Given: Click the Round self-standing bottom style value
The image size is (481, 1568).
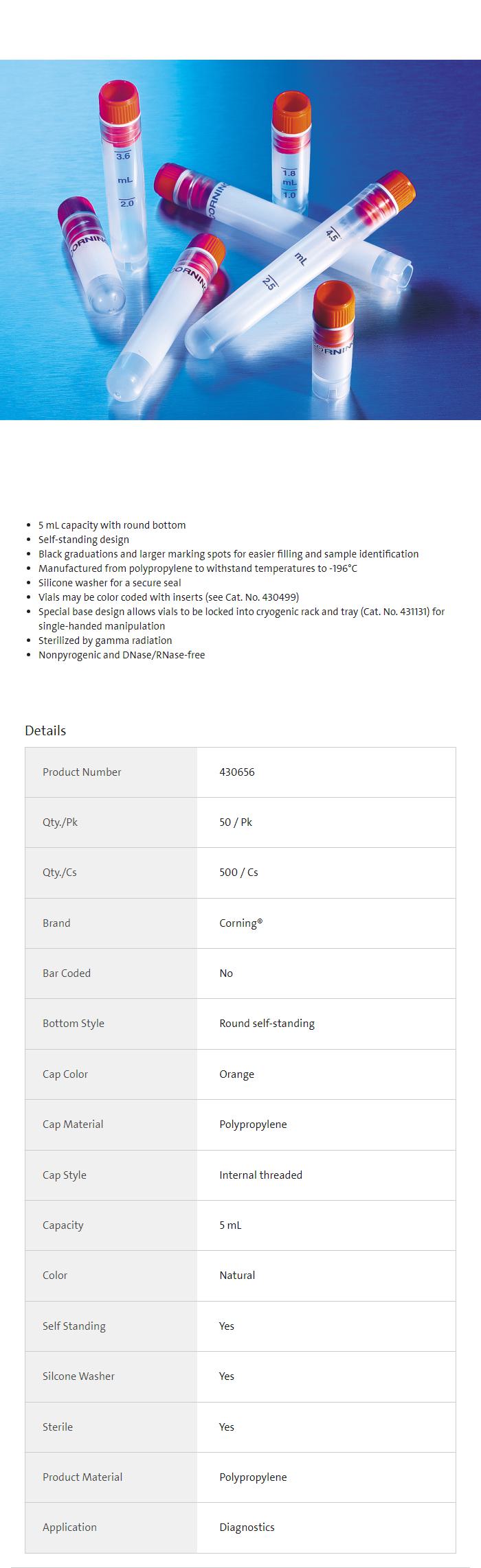Looking at the screenshot, I should point(267,1024).
